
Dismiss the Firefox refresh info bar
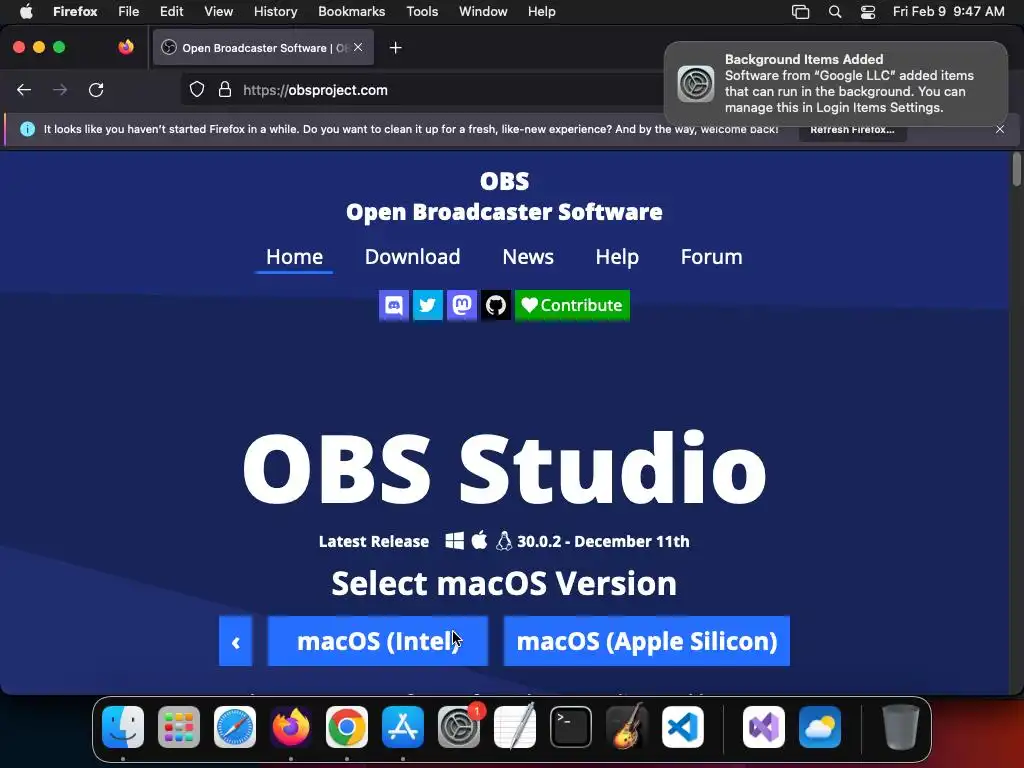pyautogui.click(x=1000, y=129)
